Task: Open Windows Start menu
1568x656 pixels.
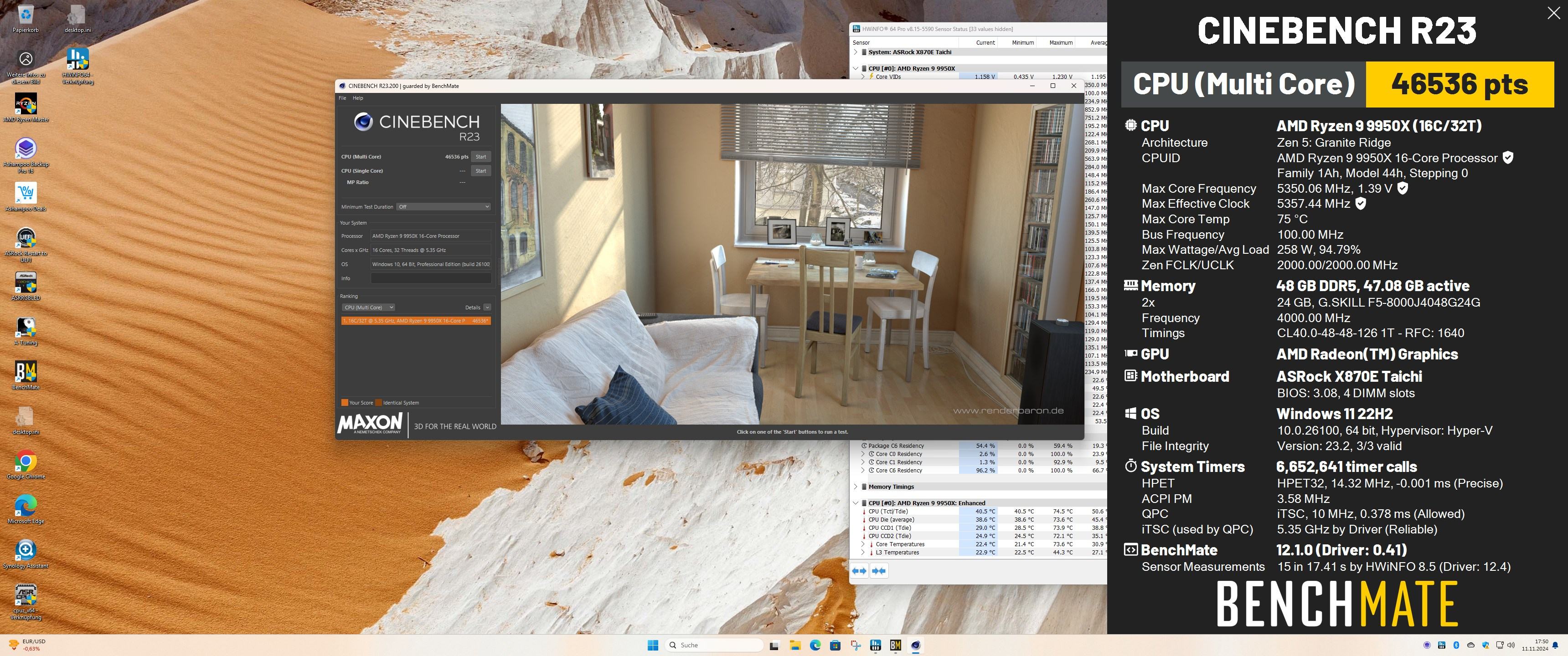Action: pos(653,645)
